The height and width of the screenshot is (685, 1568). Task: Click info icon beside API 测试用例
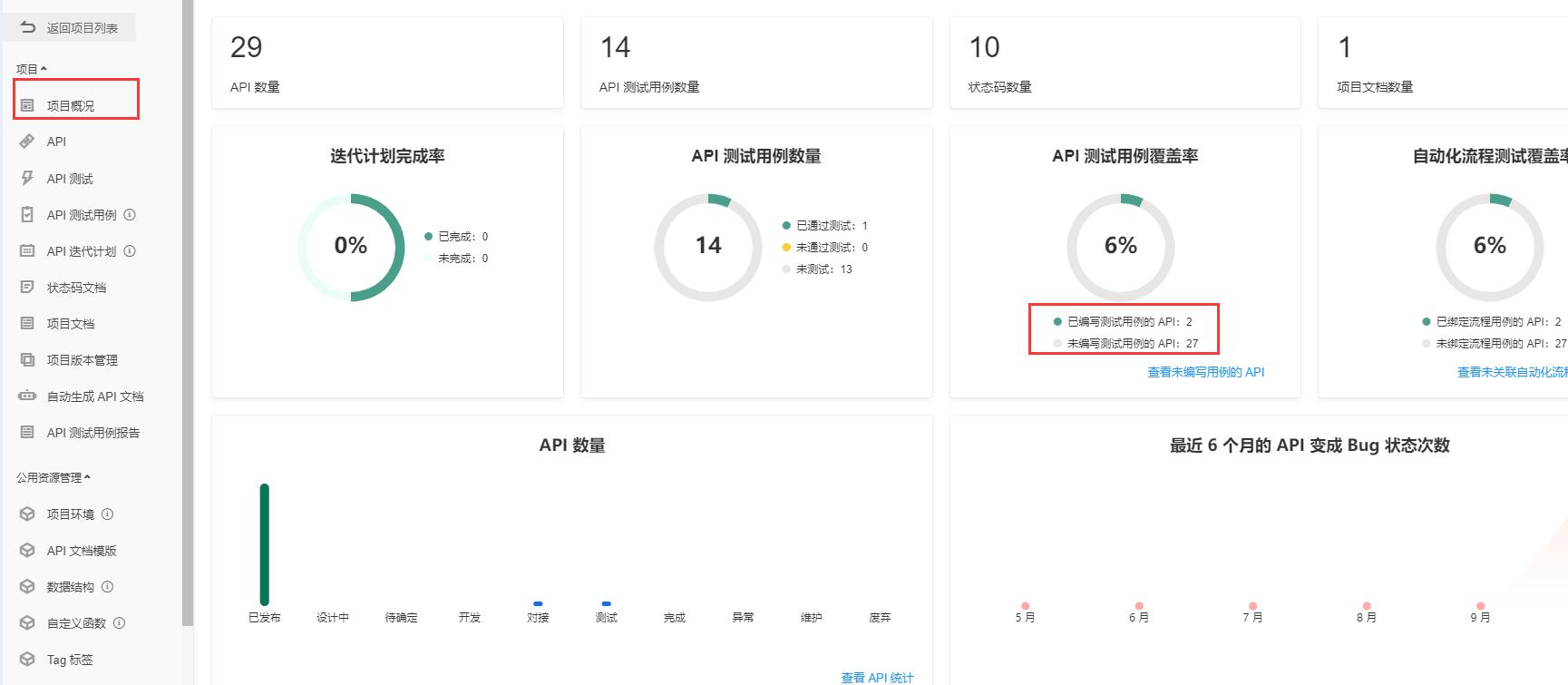[130, 215]
